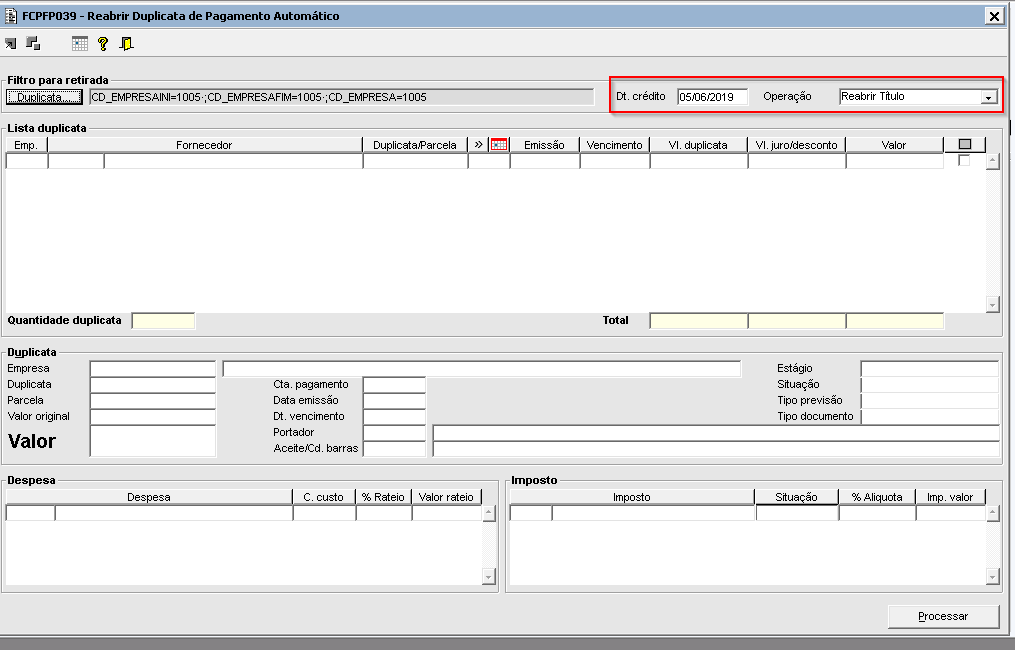Image resolution: width=1015 pixels, height=650 pixels.
Task: Click the Emp. column header
Action: [x=27, y=145]
